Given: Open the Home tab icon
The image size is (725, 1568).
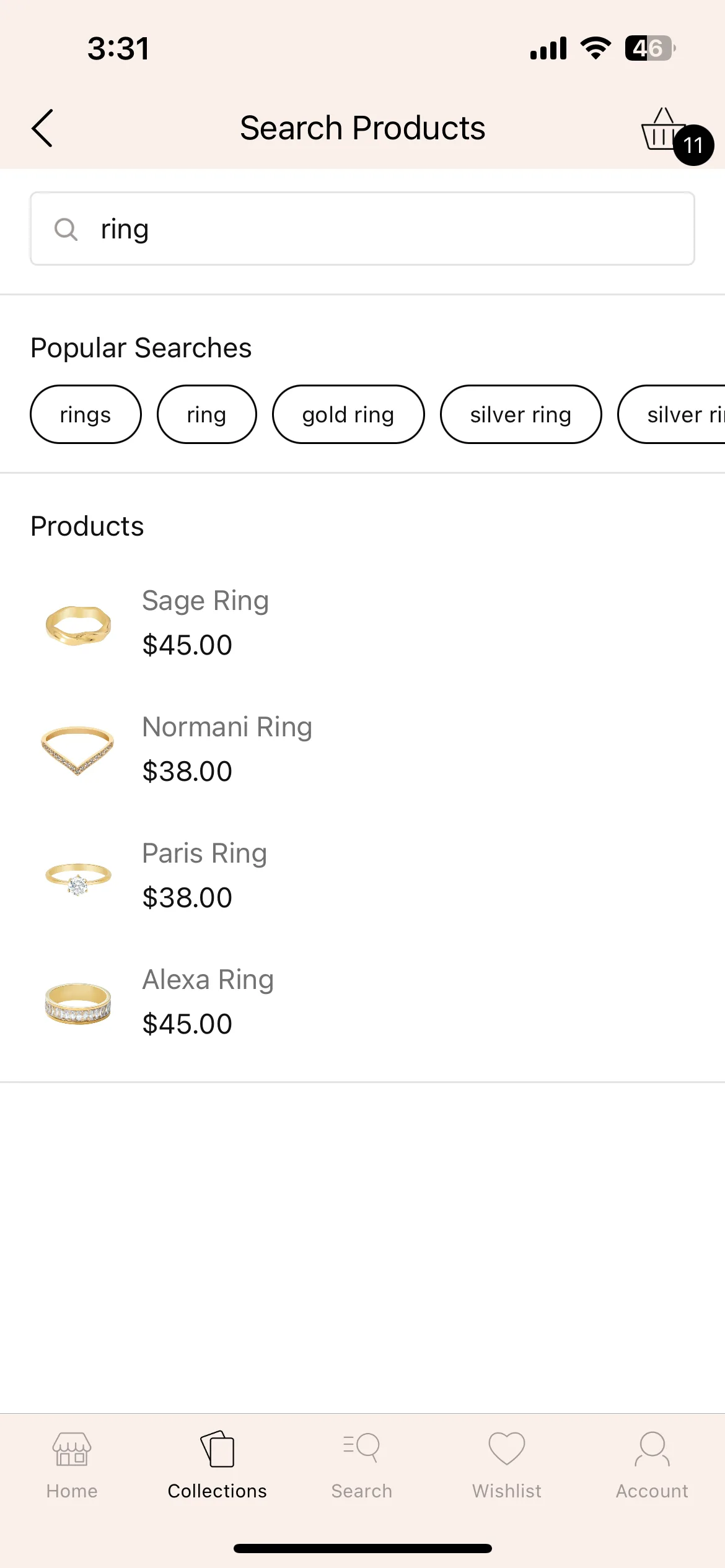Looking at the screenshot, I should click(x=72, y=1449).
